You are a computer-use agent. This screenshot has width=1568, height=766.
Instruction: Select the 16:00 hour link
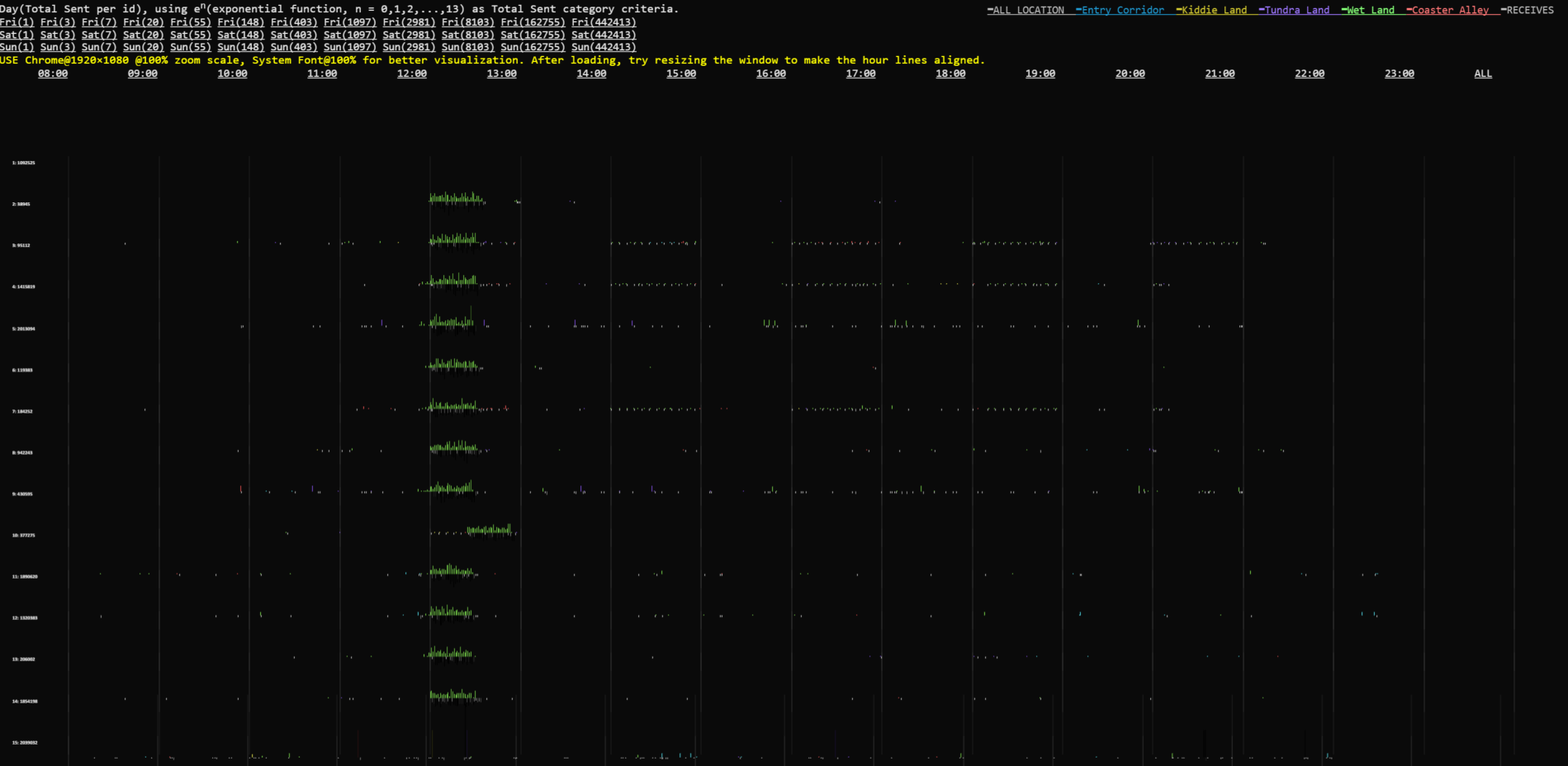[x=771, y=73]
